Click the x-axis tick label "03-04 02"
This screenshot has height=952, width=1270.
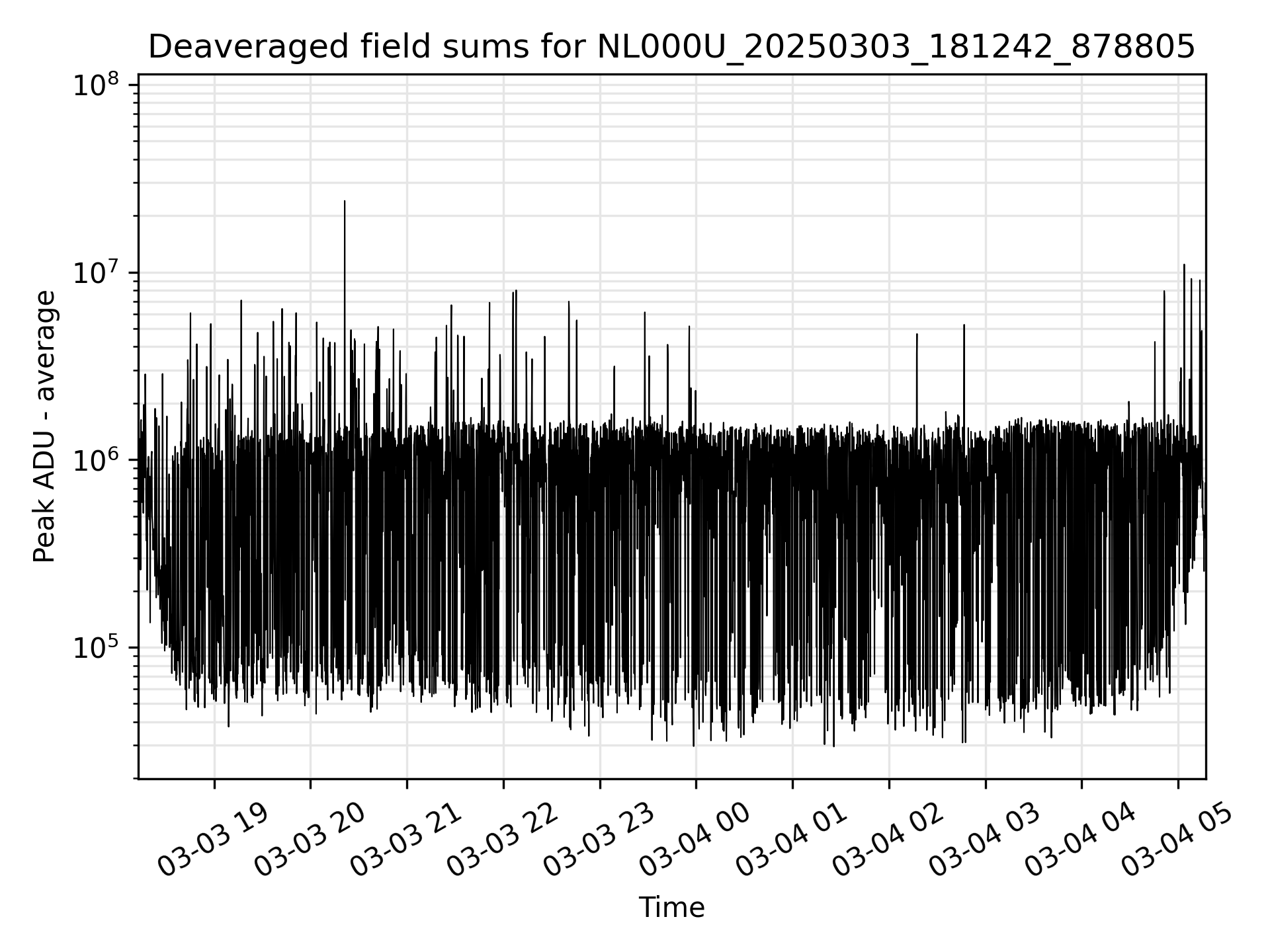click(887, 840)
